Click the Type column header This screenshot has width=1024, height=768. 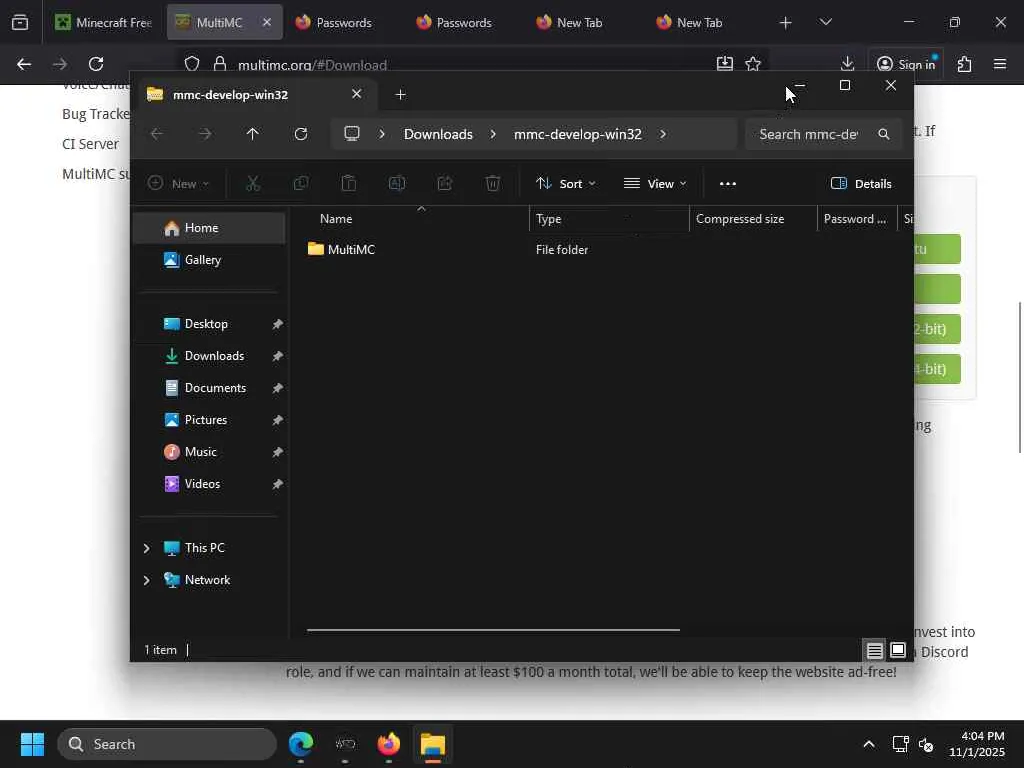pyautogui.click(x=609, y=219)
